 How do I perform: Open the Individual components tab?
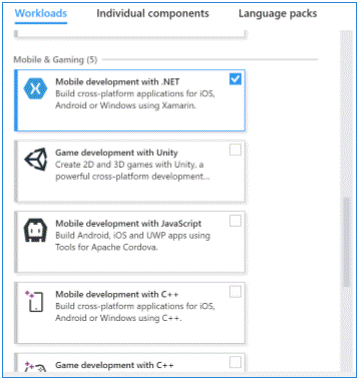click(153, 13)
